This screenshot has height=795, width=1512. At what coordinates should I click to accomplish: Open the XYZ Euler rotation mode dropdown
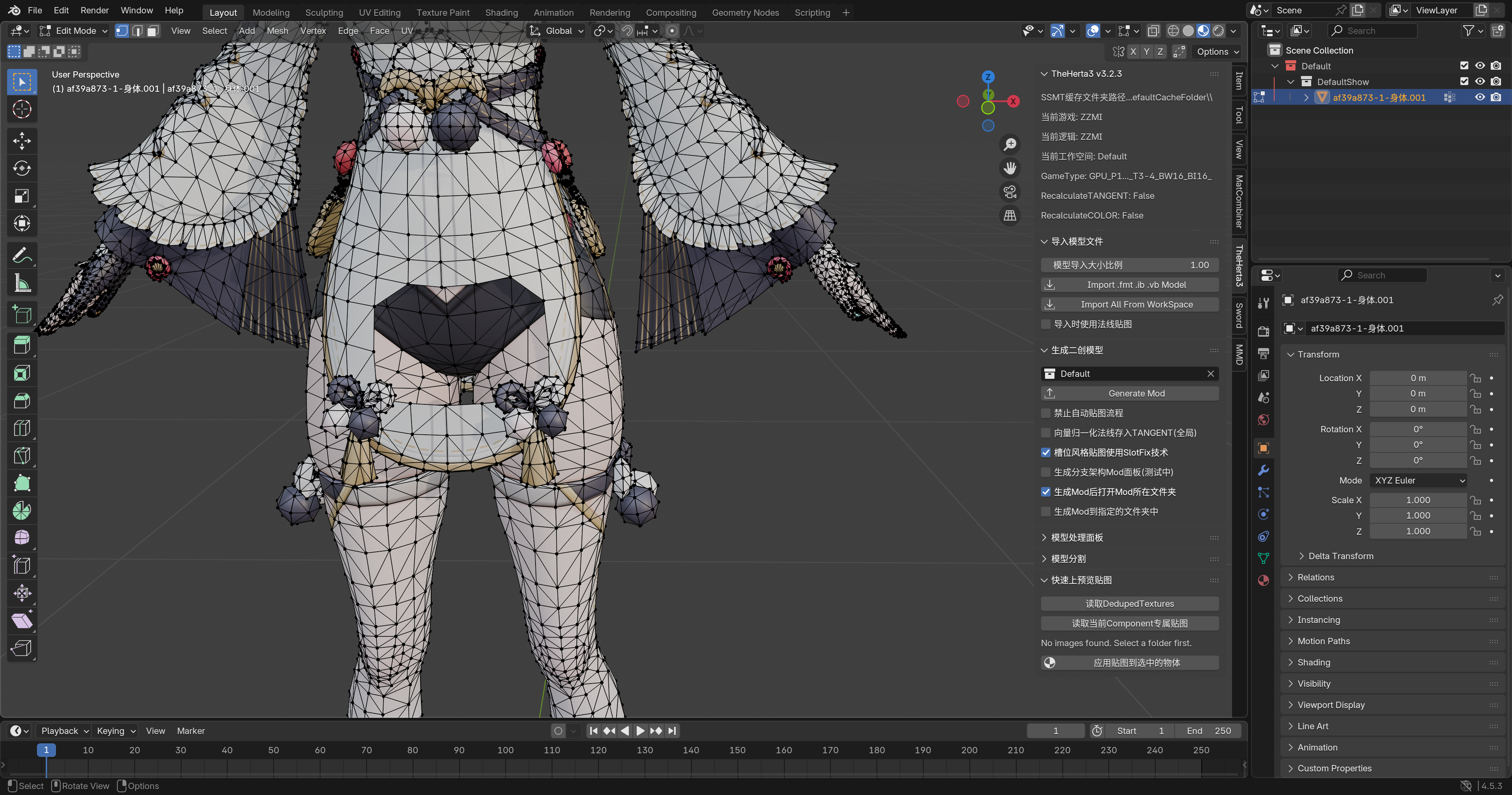point(1417,480)
